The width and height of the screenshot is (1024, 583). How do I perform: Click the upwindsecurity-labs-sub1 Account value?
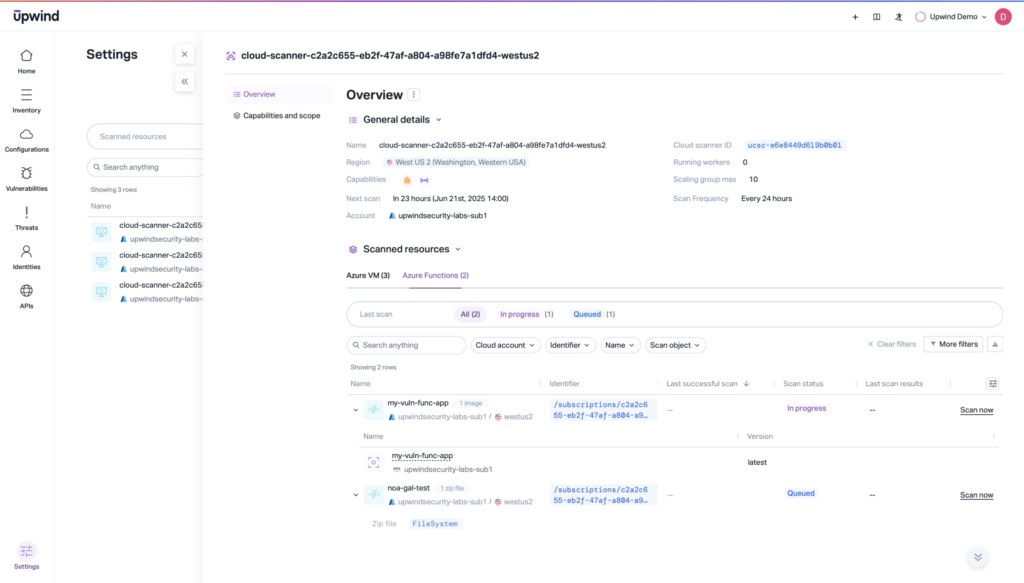(x=438, y=215)
